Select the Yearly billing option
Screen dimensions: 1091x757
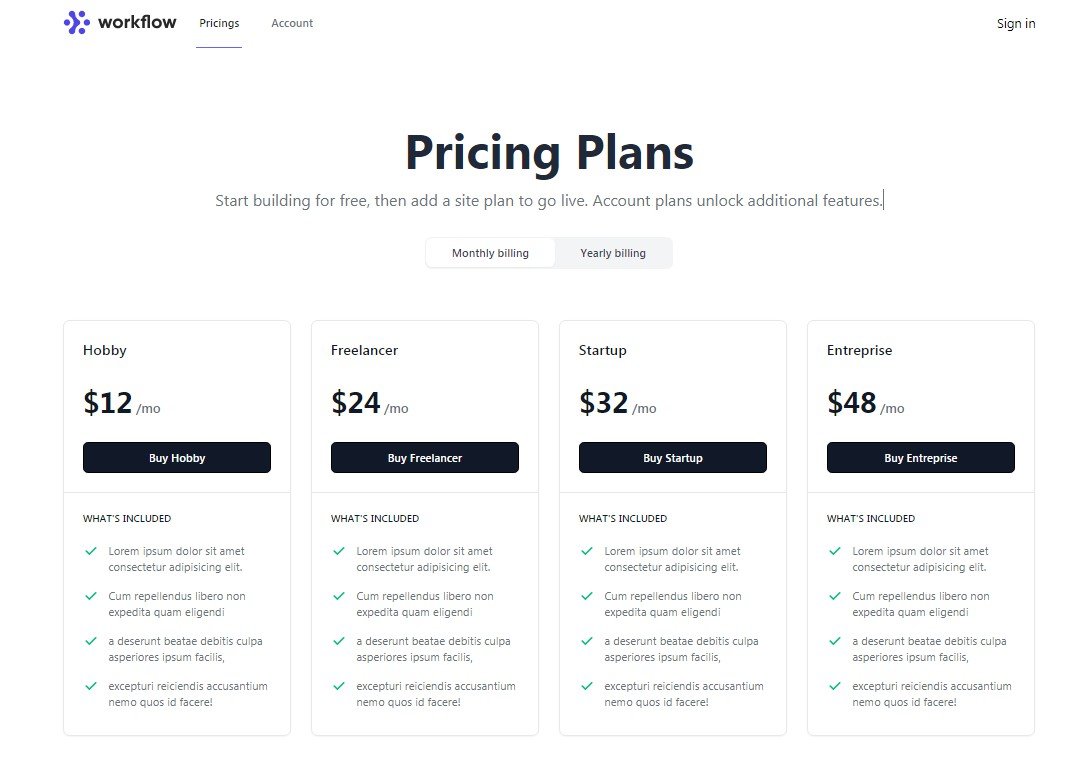[613, 252]
